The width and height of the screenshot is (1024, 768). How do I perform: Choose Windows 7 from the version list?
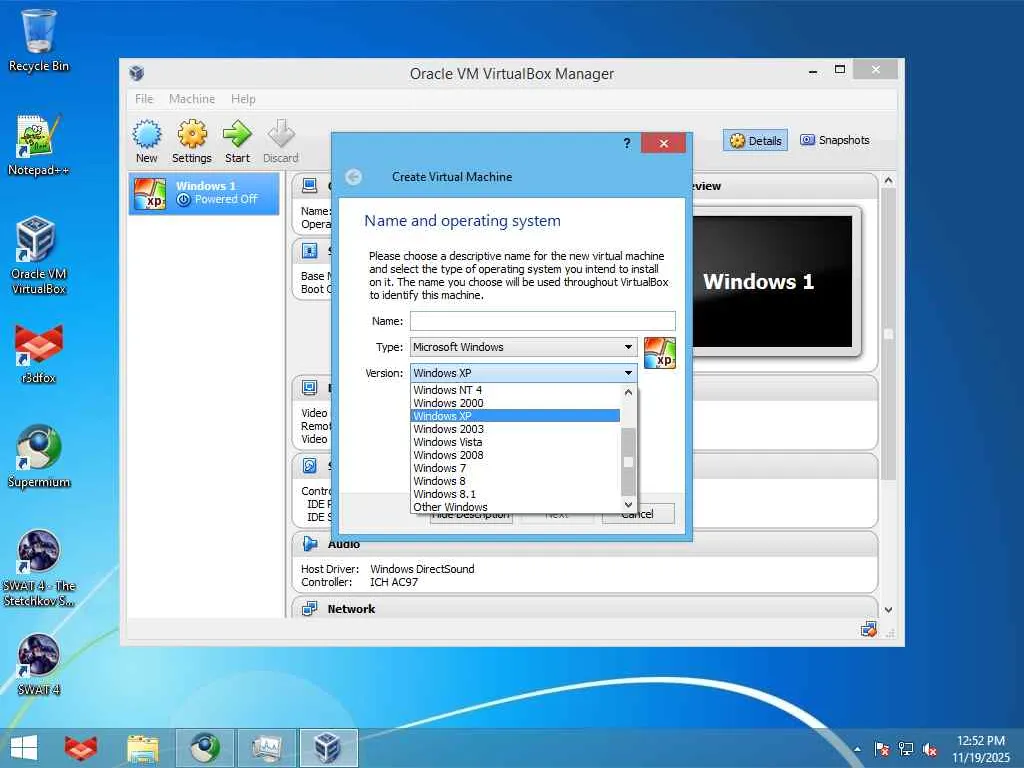click(515, 468)
